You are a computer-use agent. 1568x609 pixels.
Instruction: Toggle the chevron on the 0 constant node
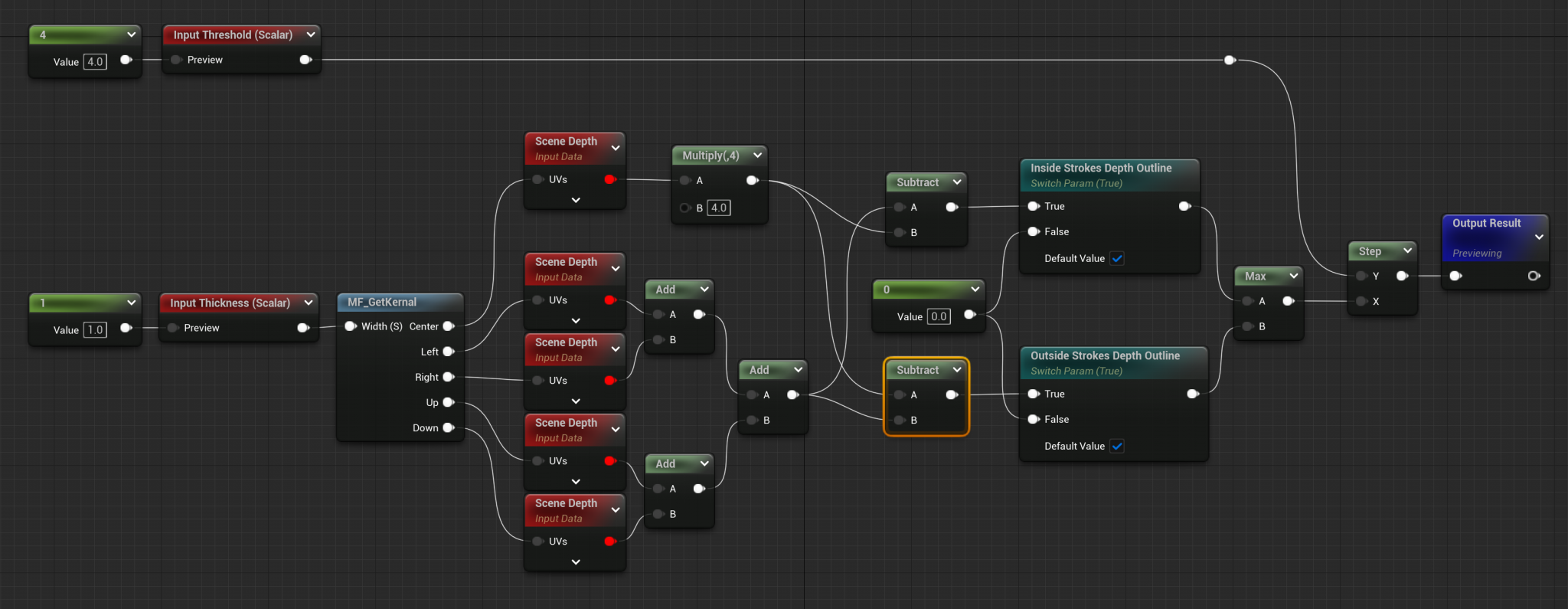[x=975, y=289]
